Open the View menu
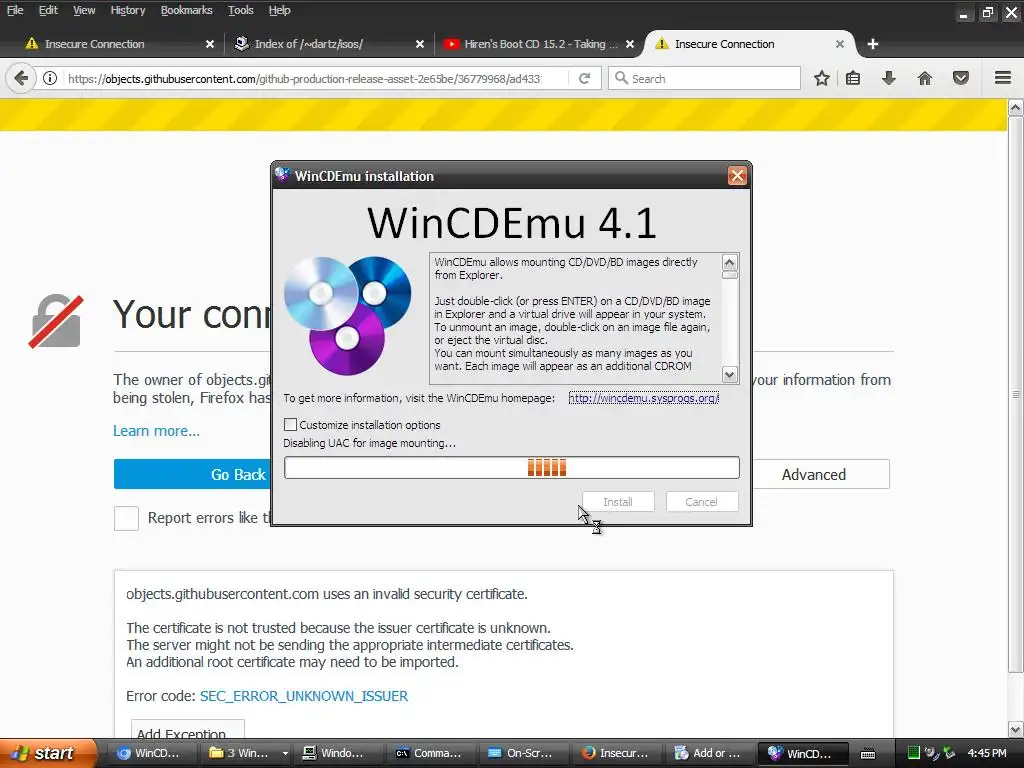The image size is (1024, 768). 84,10
